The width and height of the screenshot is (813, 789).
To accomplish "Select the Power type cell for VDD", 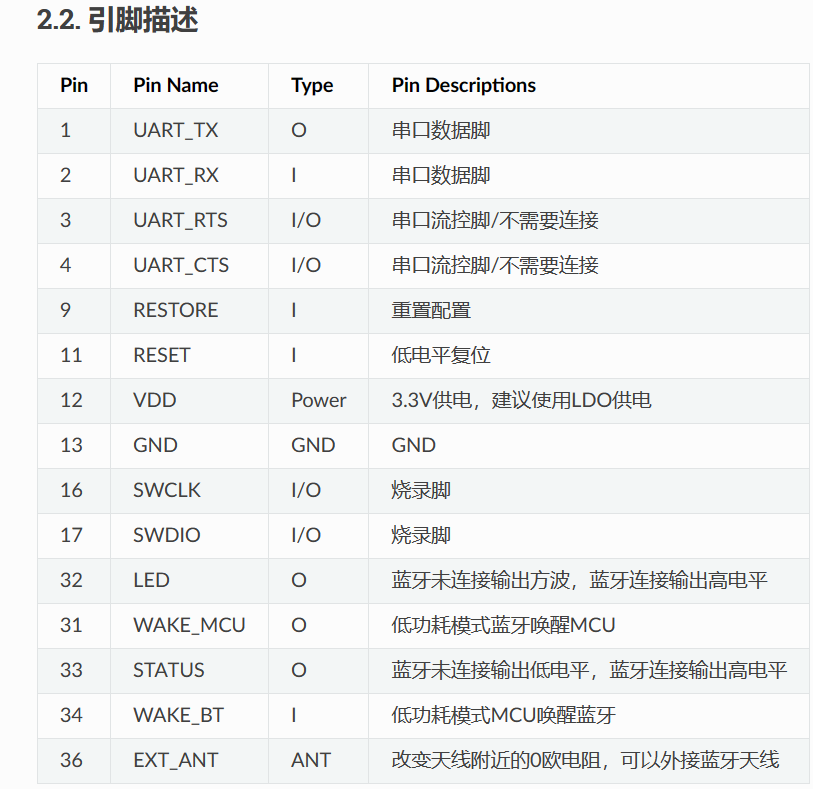I will point(318,400).
